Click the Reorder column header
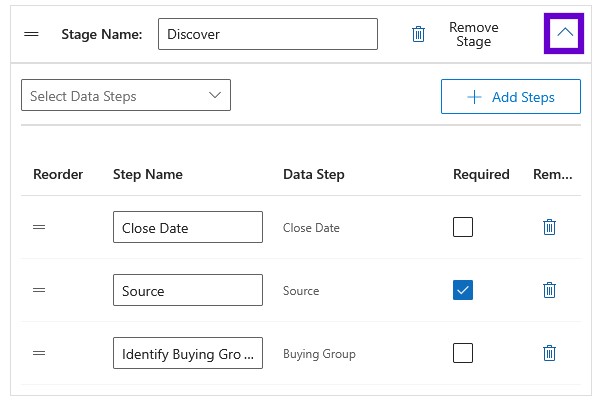Screen dimensions: 602x407 58,174
